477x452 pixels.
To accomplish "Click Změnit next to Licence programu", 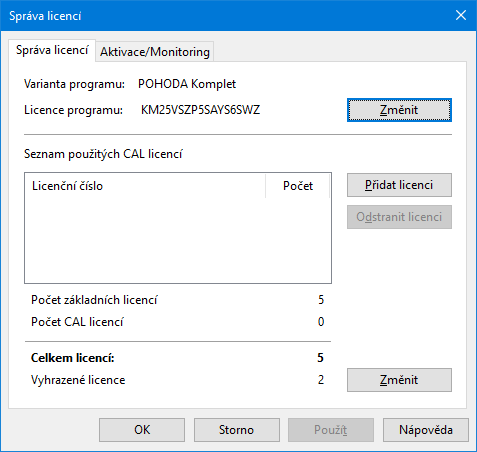I will [399, 110].
